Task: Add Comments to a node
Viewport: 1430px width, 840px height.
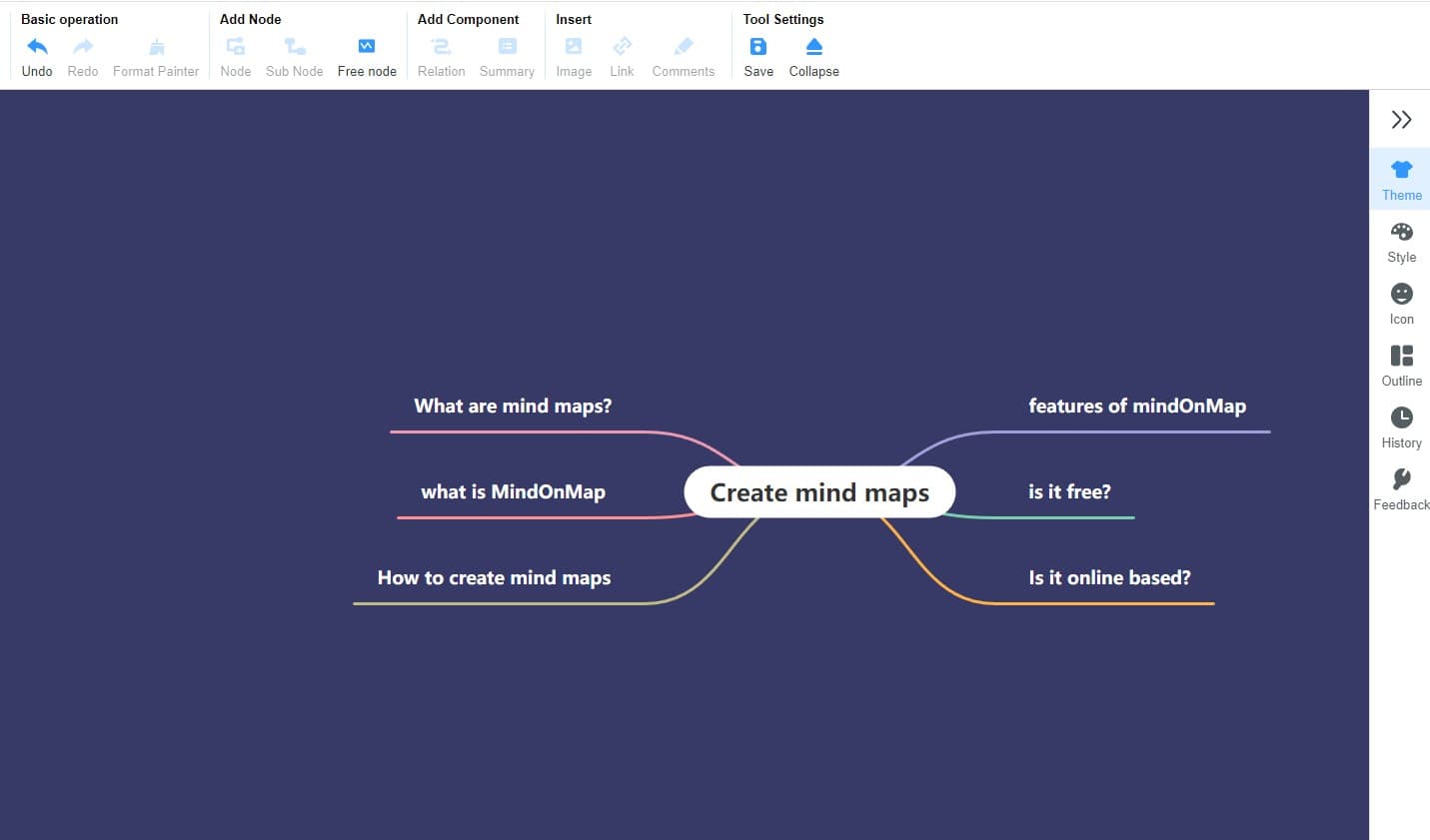Action: point(684,46)
